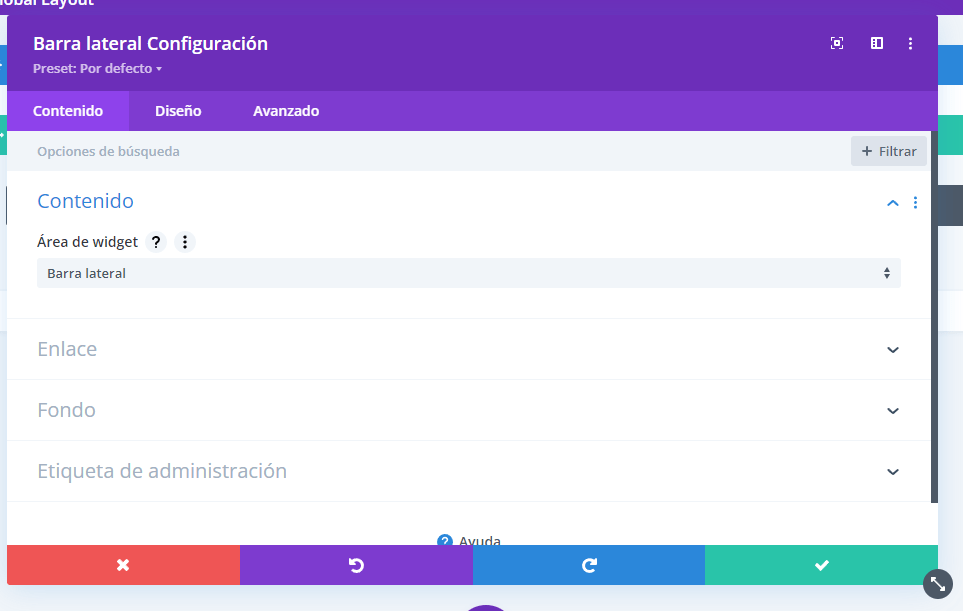This screenshot has width=963, height=611.
Task: Open the Barra lateral widget dropdown
Action: pos(469,273)
